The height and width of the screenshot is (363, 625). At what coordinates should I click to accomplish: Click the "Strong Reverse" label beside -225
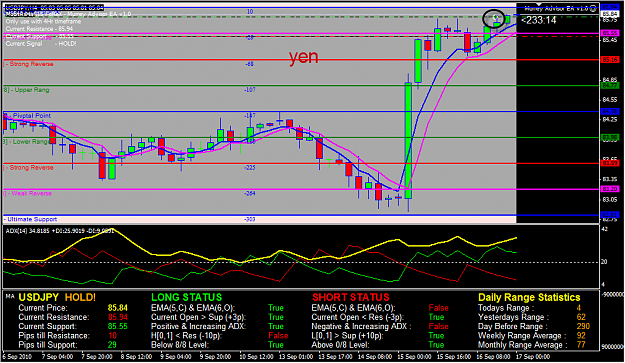click(31, 168)
